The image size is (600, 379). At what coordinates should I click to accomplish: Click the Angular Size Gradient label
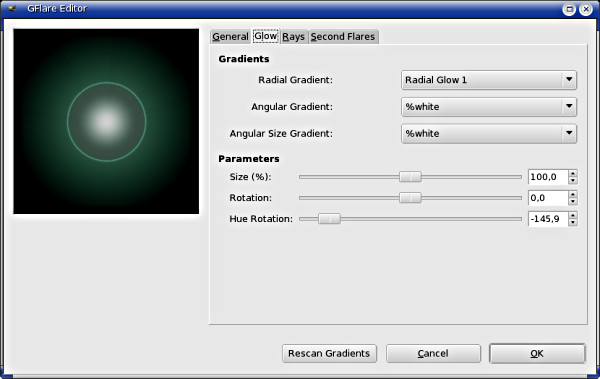point(281,134)
